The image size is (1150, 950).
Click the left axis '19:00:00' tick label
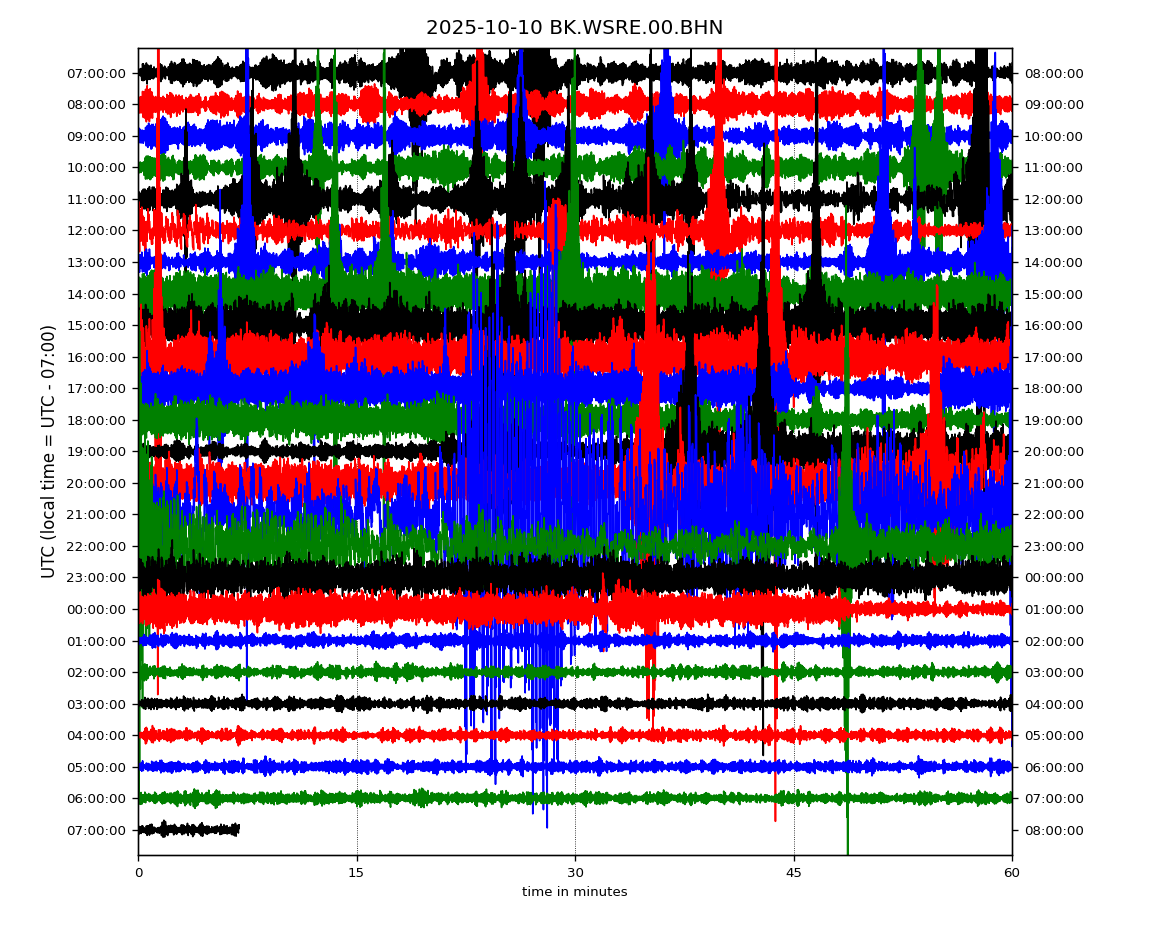[98, 452]
